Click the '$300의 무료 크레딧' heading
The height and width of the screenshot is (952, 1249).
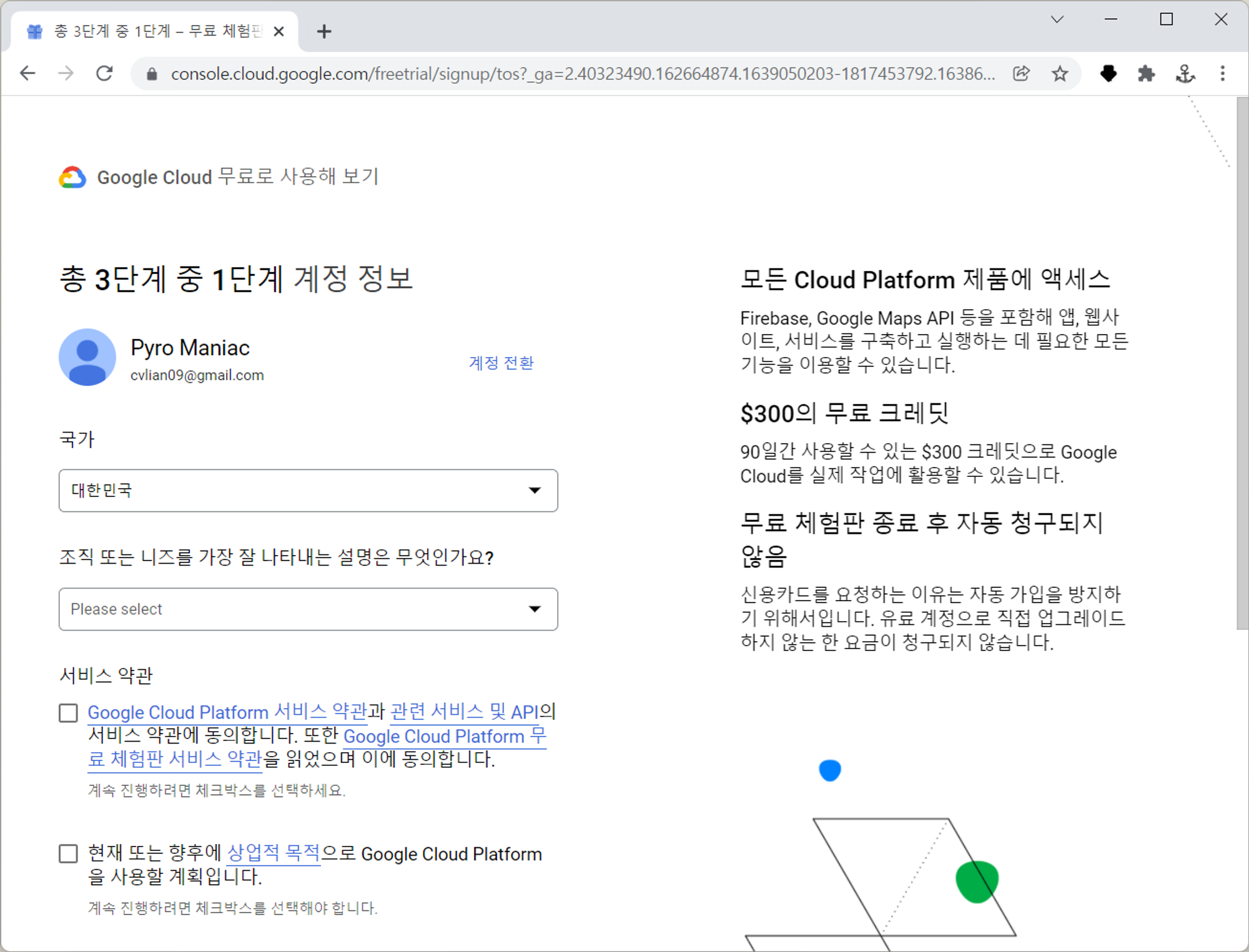[844, 413]
